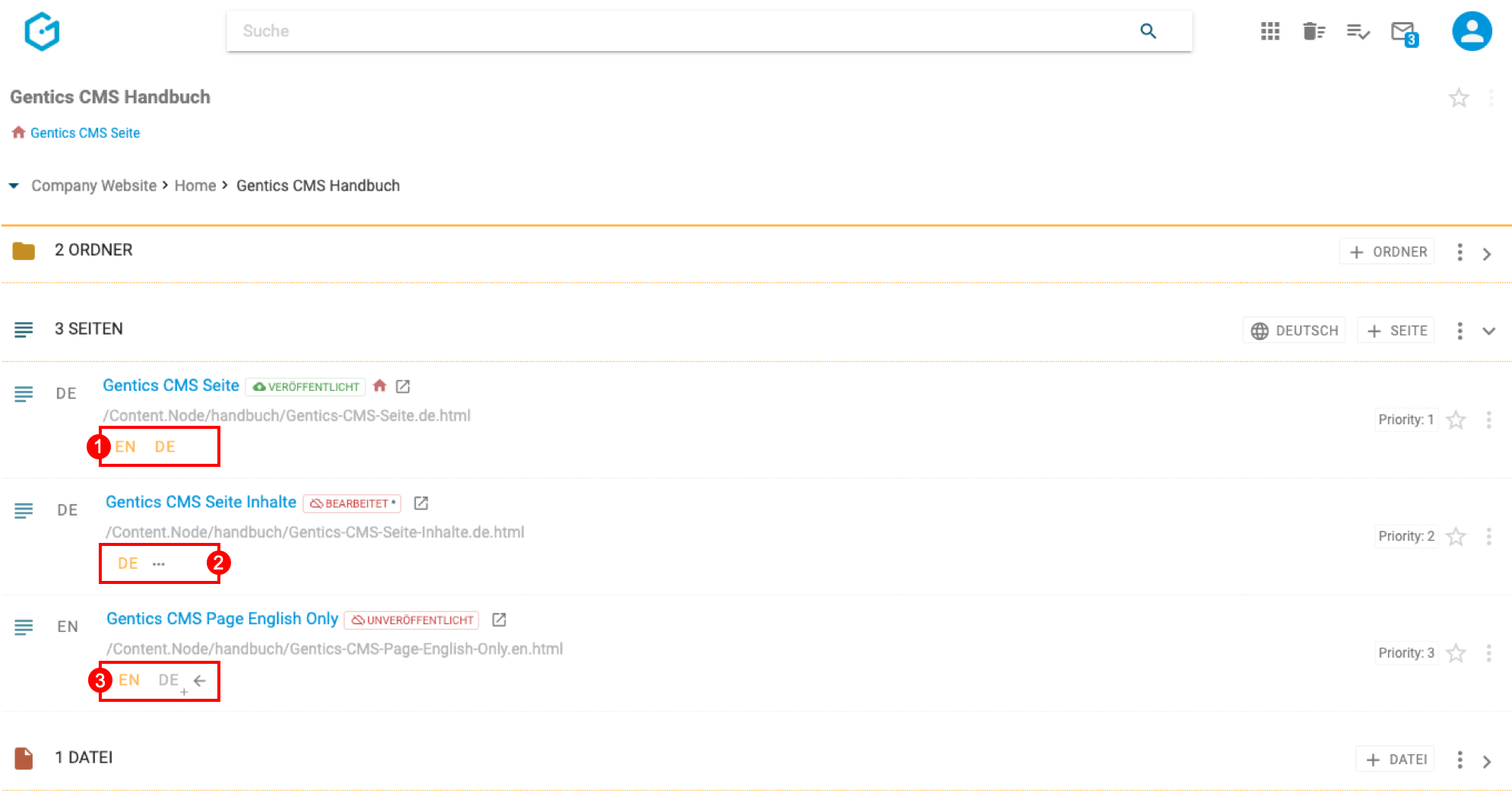Viewport: 1512px width, 806px height.
Task: Open the Deutsch language selector
Action: [x=1294, y=331]
